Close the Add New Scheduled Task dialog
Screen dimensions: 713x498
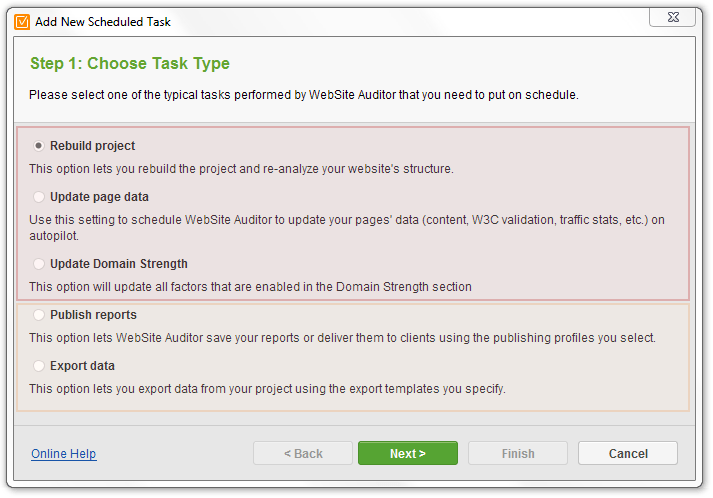point(673,17)
